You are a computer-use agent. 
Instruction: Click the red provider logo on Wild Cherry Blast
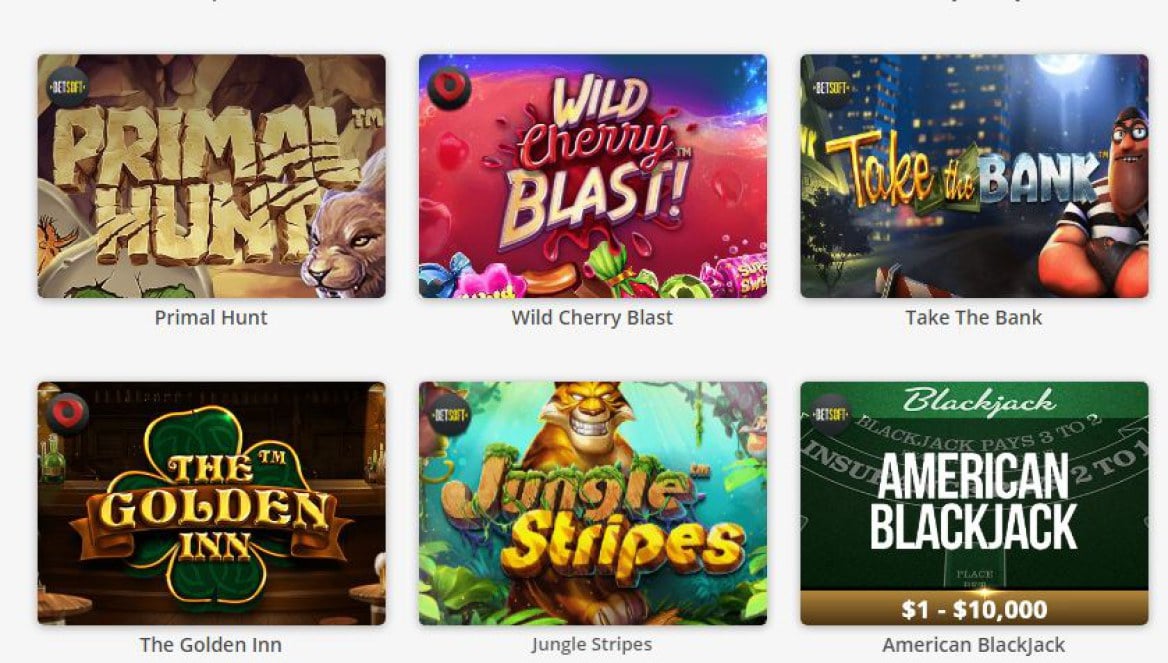tap(449, 88)
